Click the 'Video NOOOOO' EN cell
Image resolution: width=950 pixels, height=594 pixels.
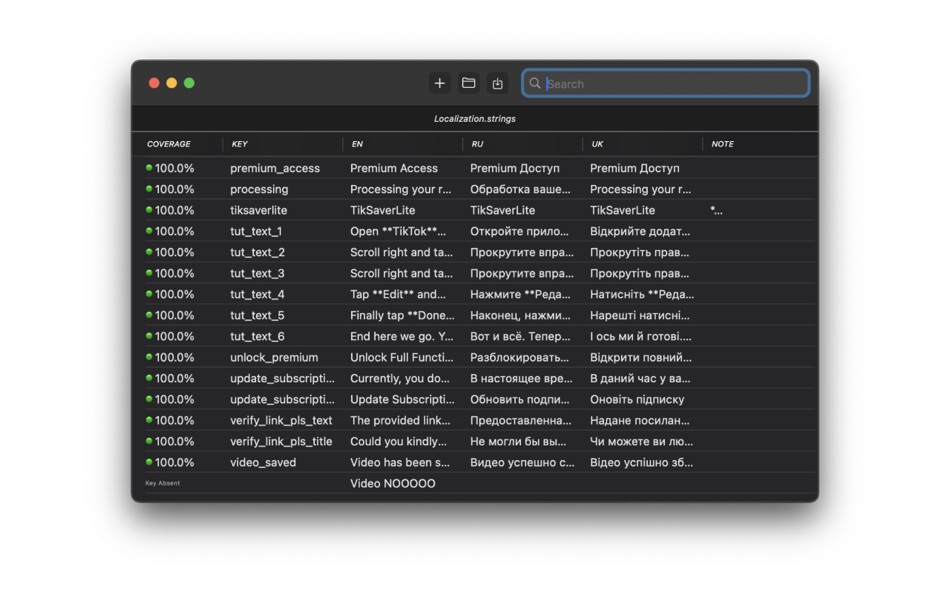[393, 484]
